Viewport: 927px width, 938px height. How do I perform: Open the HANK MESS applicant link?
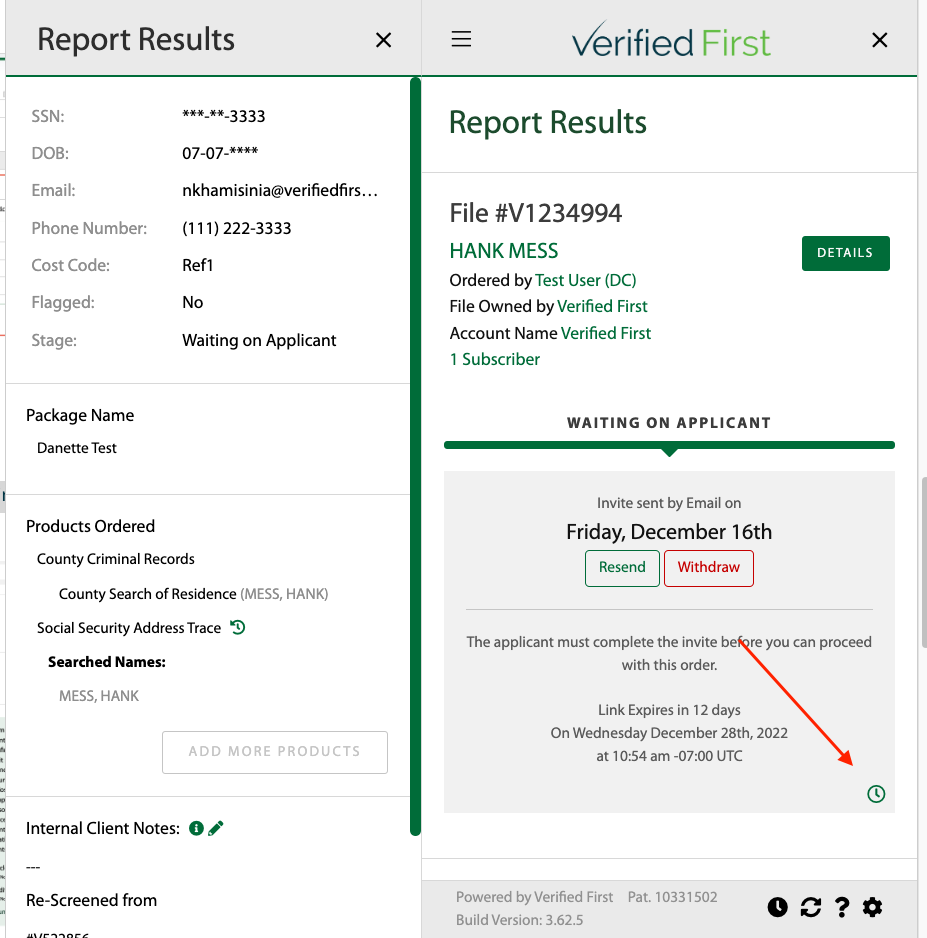pos(504,251)
